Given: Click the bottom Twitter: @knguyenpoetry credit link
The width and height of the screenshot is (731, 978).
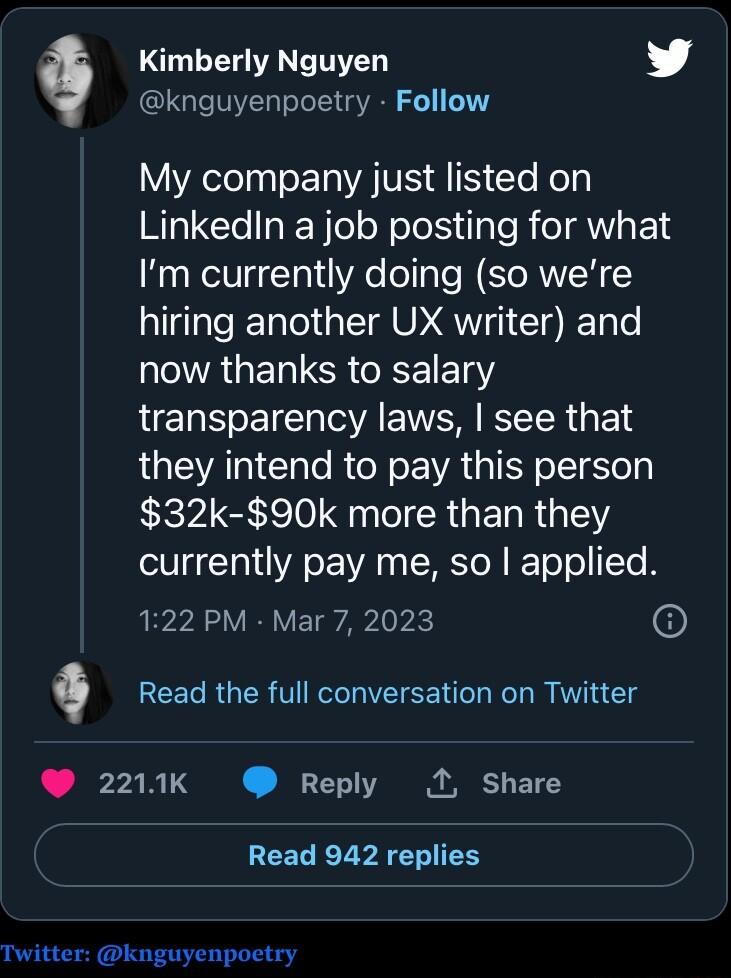Looking at the screenshot, I should pyautogui.click(x=148, y=954).
